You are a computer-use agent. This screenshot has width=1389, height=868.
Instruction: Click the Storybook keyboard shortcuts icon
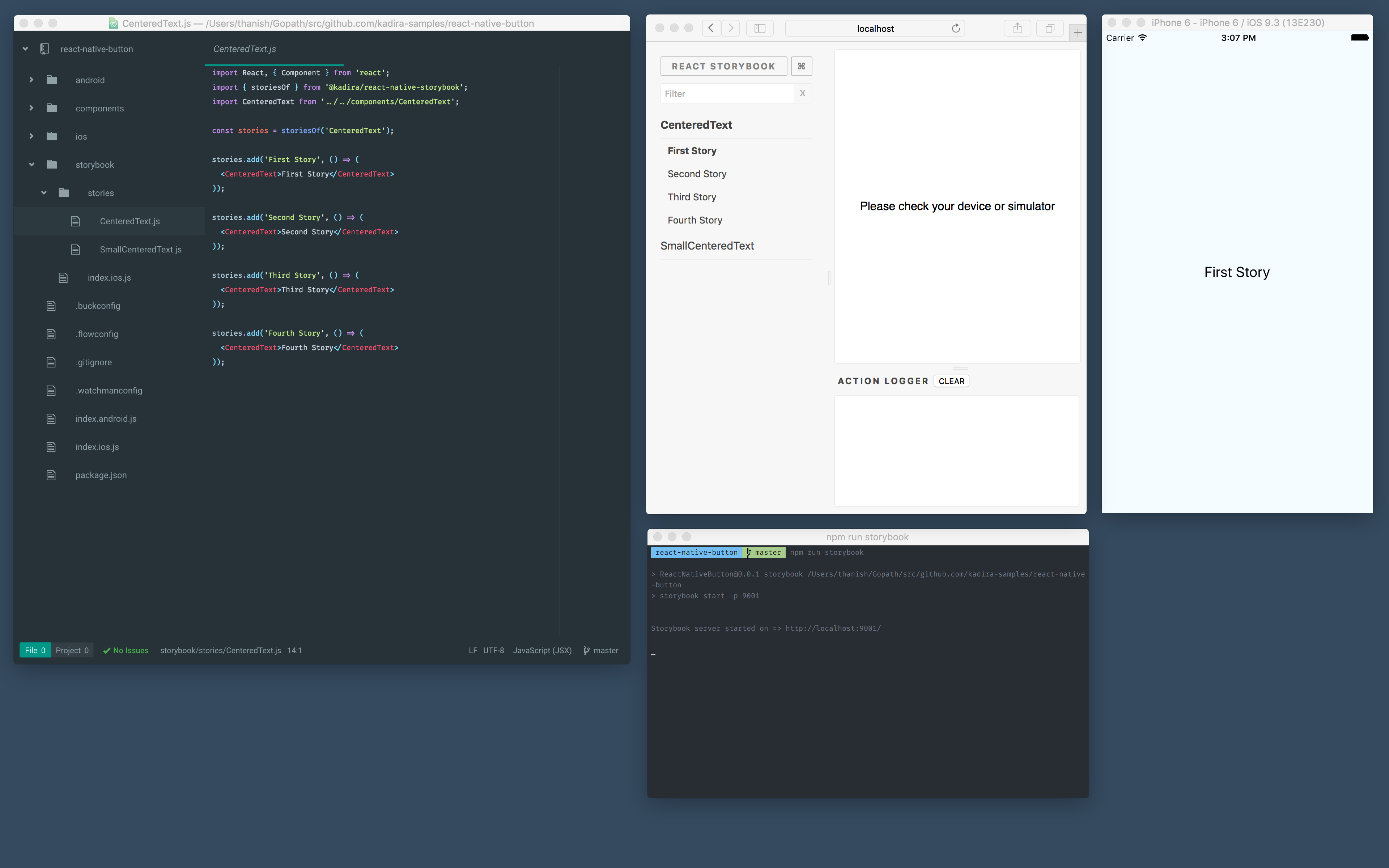801,66
